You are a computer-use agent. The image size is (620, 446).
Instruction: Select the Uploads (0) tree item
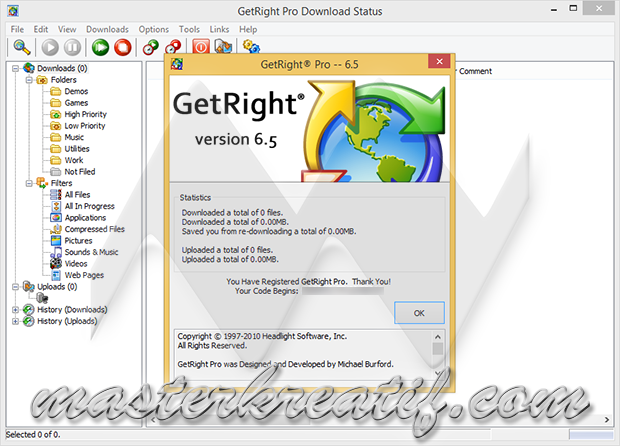57,287
